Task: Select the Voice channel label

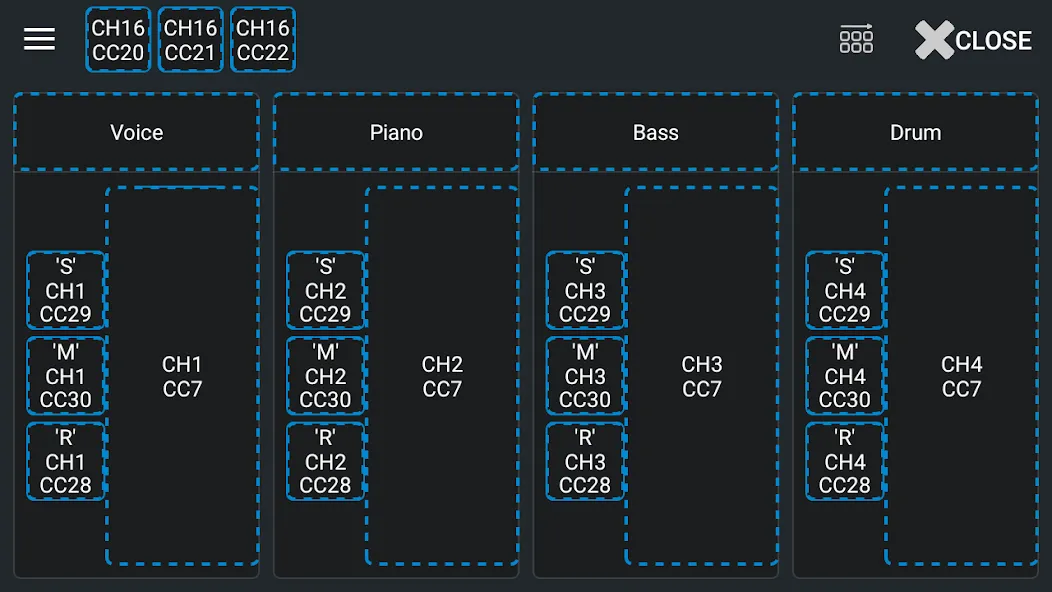Action: (137, 132)
